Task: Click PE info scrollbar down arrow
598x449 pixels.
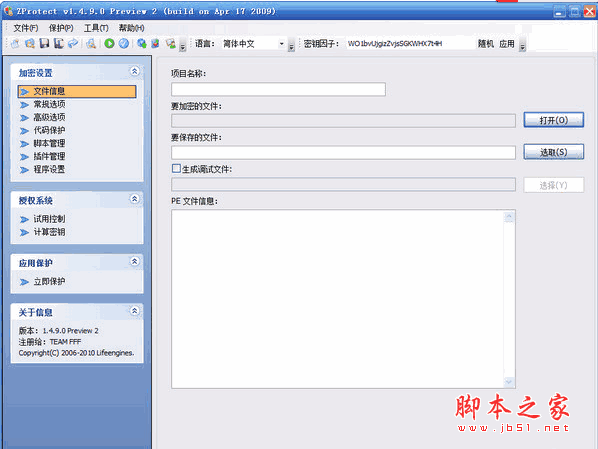Action: [x=509, y=381]
